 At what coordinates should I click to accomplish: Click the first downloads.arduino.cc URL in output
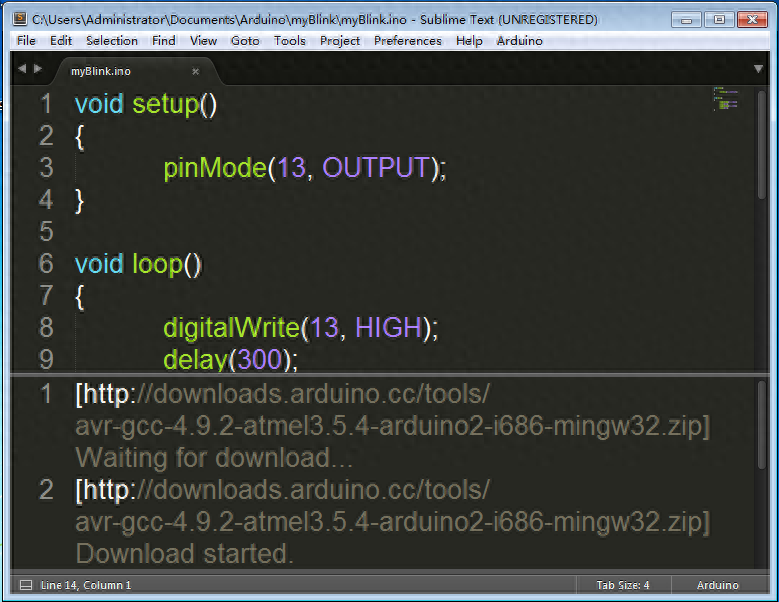[392, 410]
